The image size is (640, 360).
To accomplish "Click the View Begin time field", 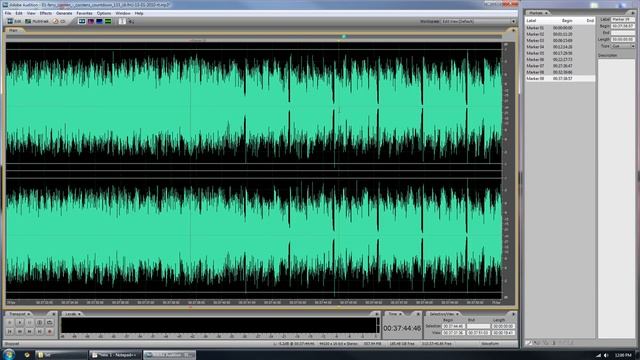I will pos(453,333).
